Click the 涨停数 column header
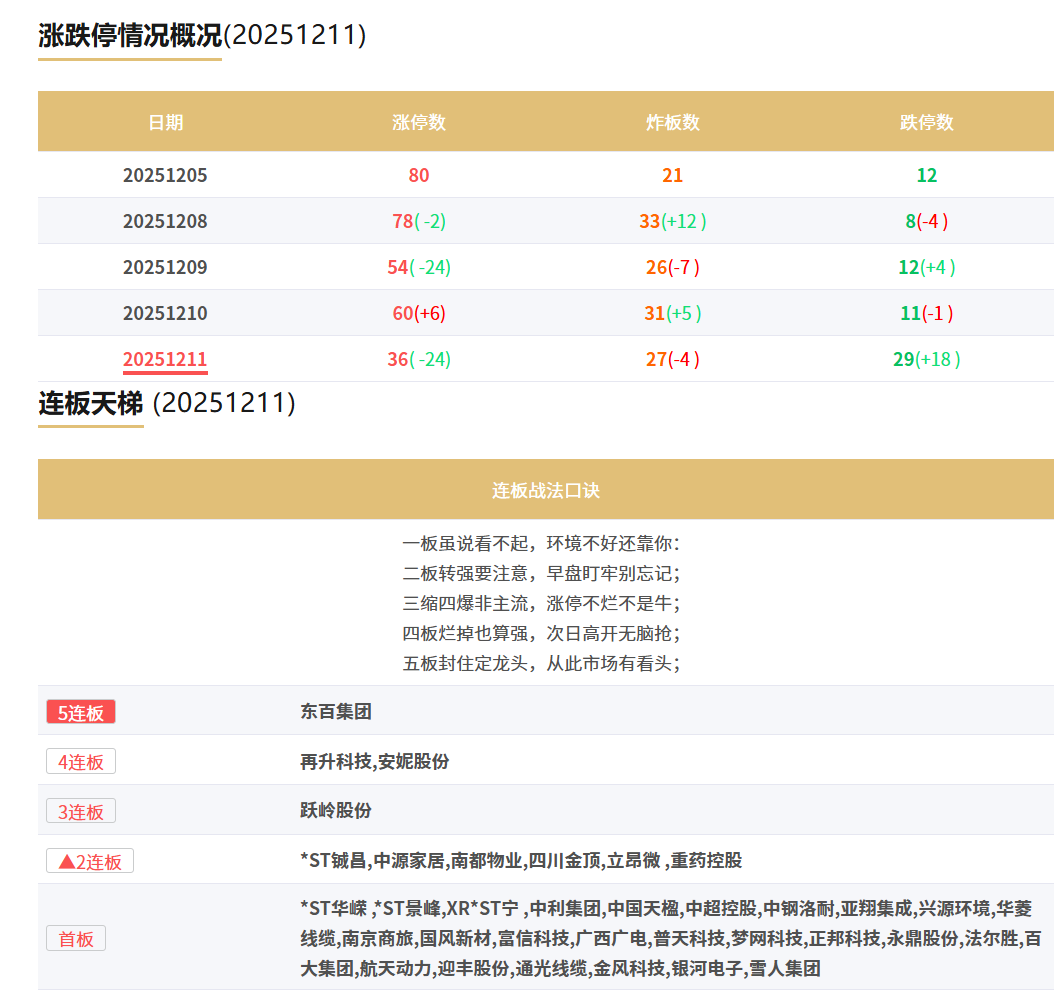Screen dimensions: 1064x993 click(418, 122)
